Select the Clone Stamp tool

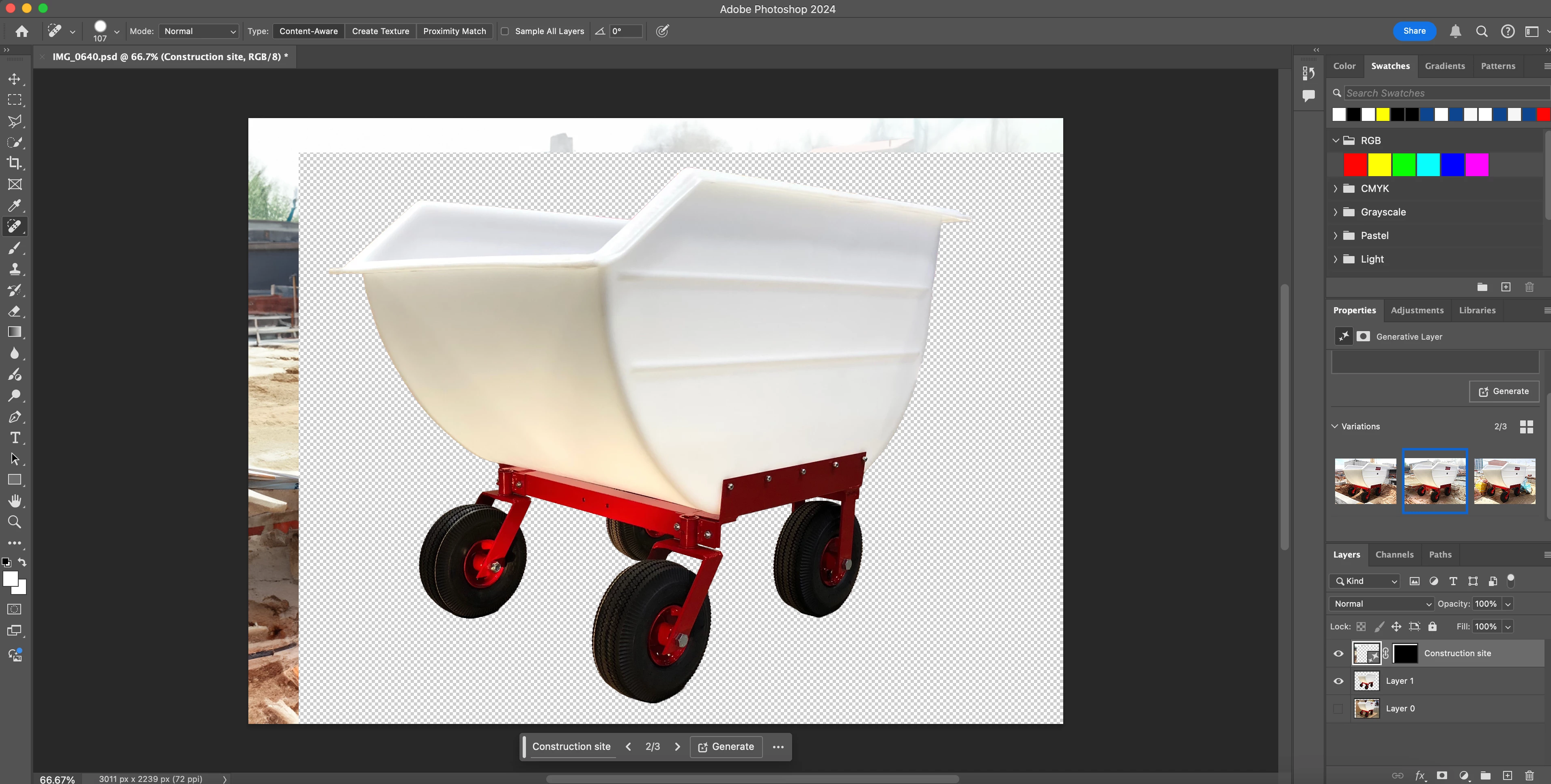[x=15, y=269]
